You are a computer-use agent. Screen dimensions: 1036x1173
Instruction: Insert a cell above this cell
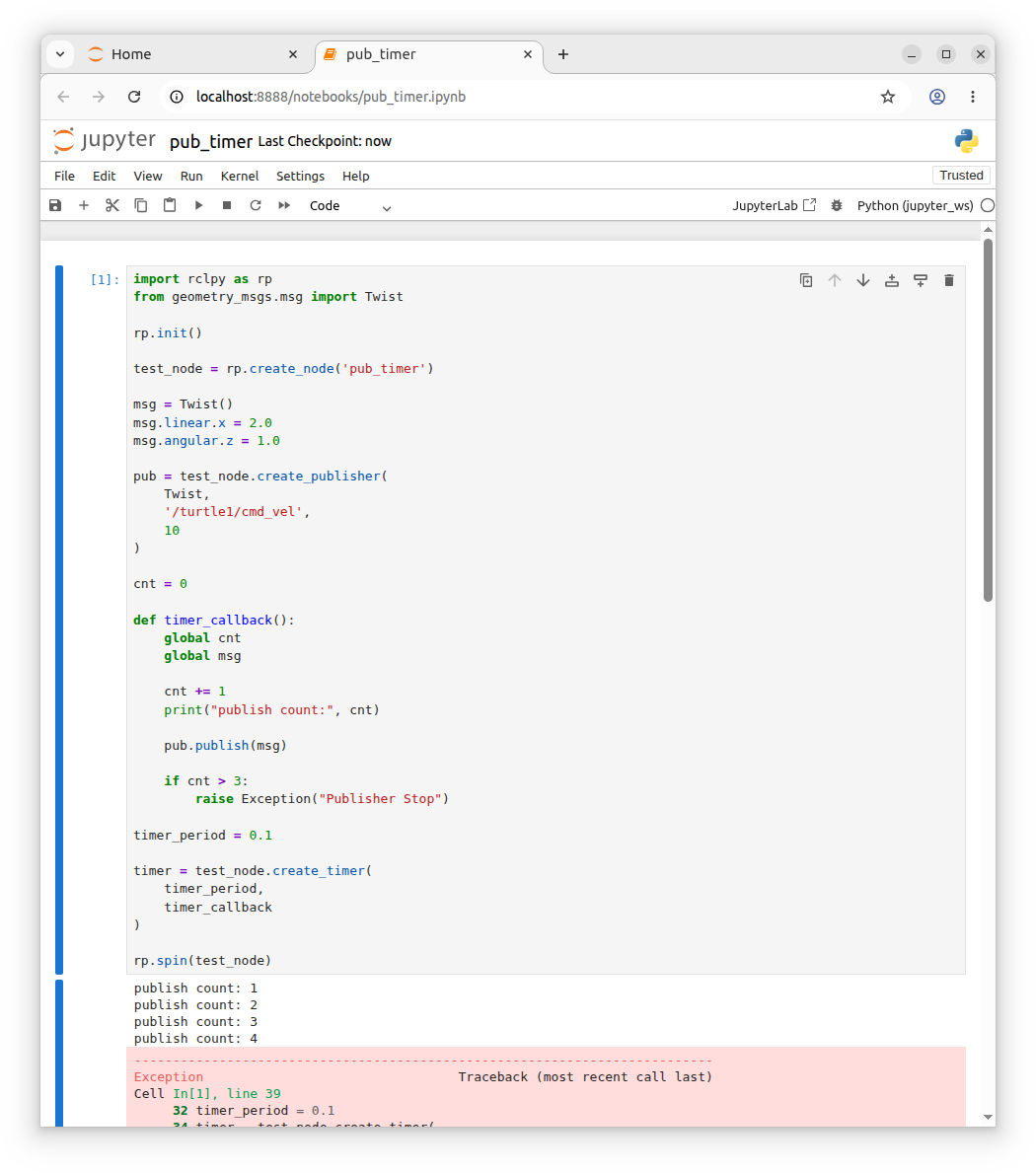(892, 280)
